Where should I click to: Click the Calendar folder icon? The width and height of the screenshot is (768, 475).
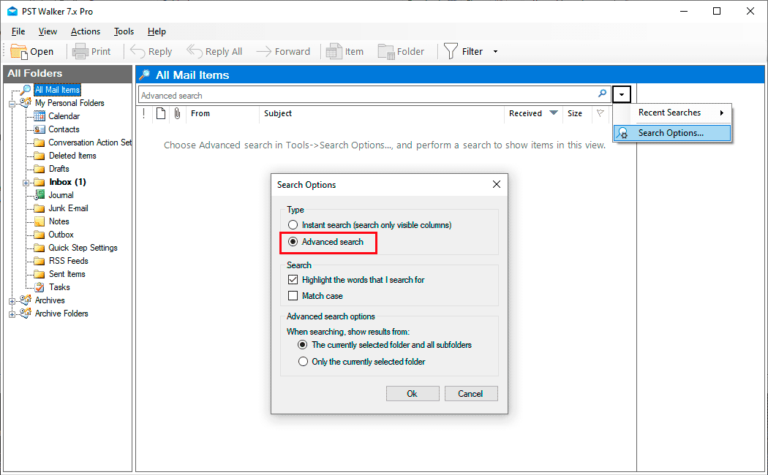tap(40, 116)
